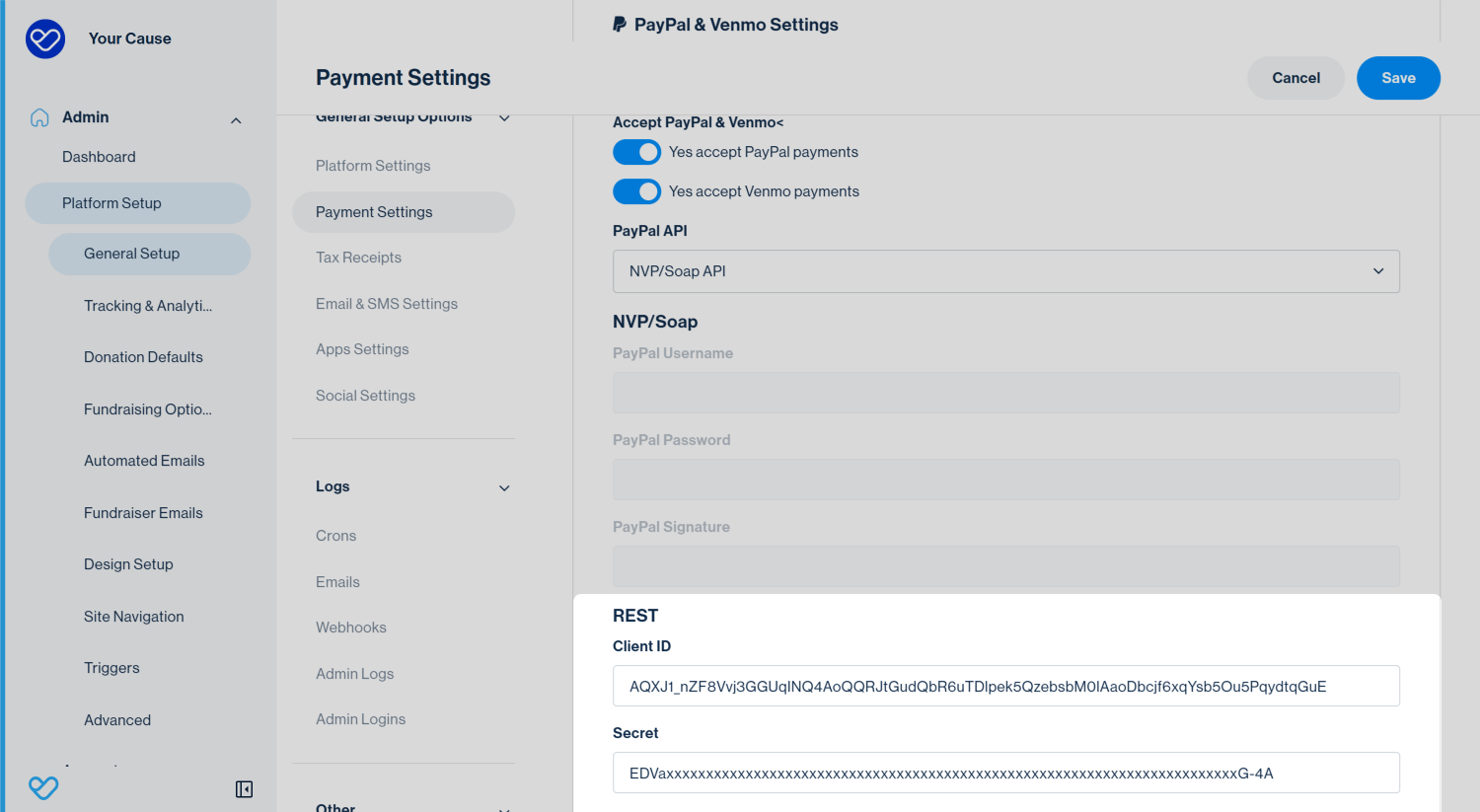The width and height of the screenshot is (1480, 812).
Task: Click the PayPal Signature field
Action: coord(1006,566)
